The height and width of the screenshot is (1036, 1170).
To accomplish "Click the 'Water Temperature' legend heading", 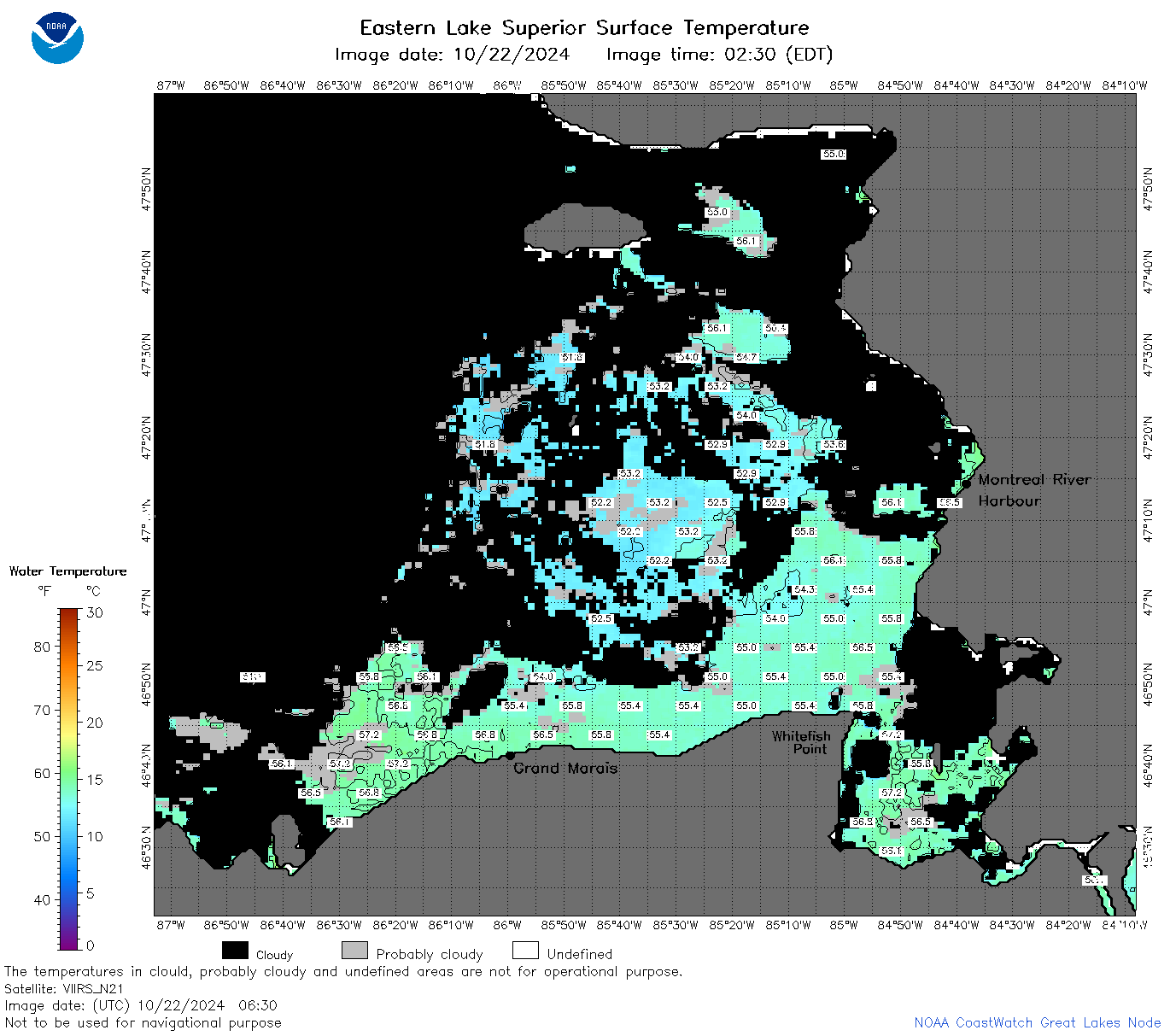I will coord(68,571).
